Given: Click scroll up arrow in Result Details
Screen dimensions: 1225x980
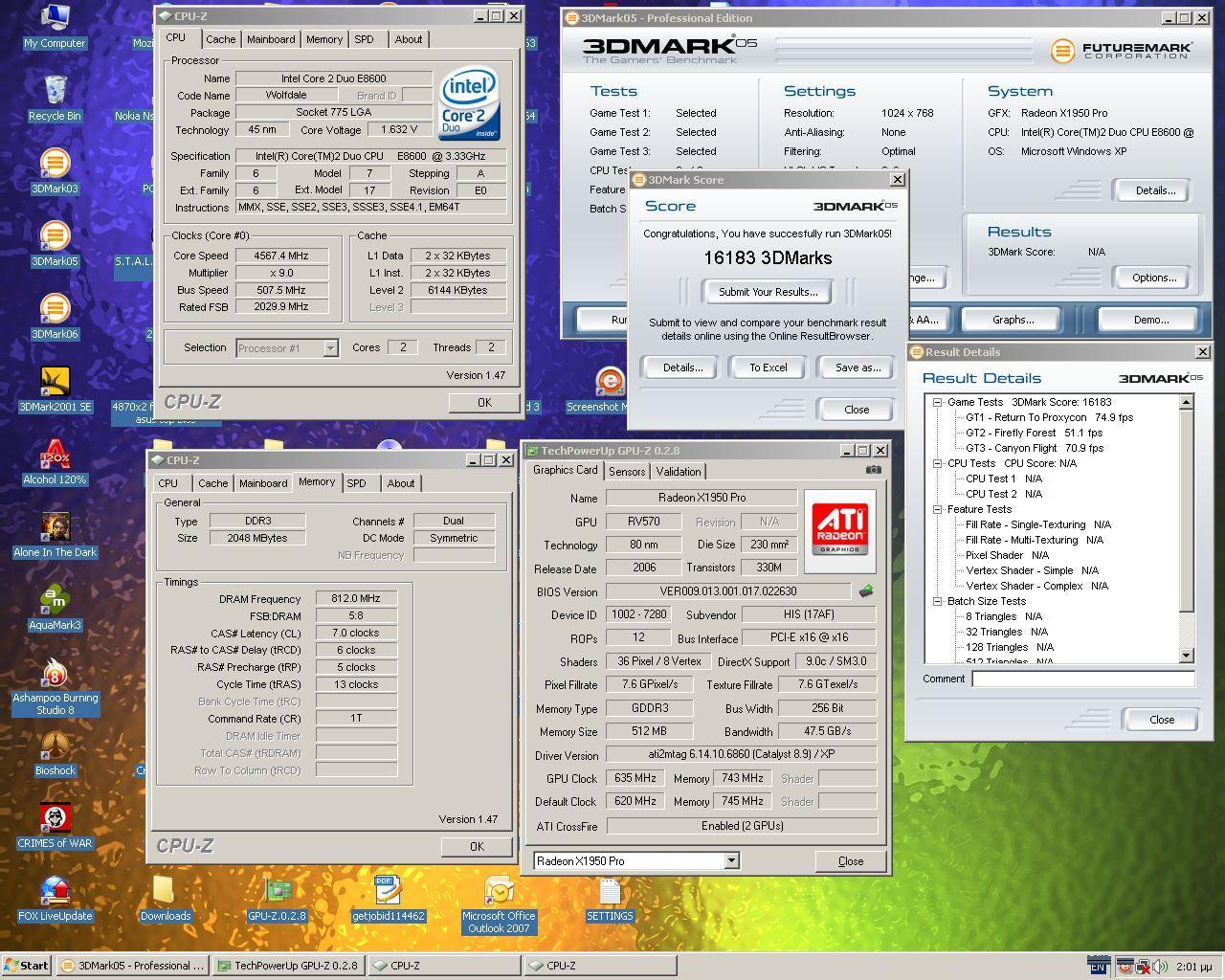Looking at the screenshot, I should pyautogui.click(x=1187, y=402).
